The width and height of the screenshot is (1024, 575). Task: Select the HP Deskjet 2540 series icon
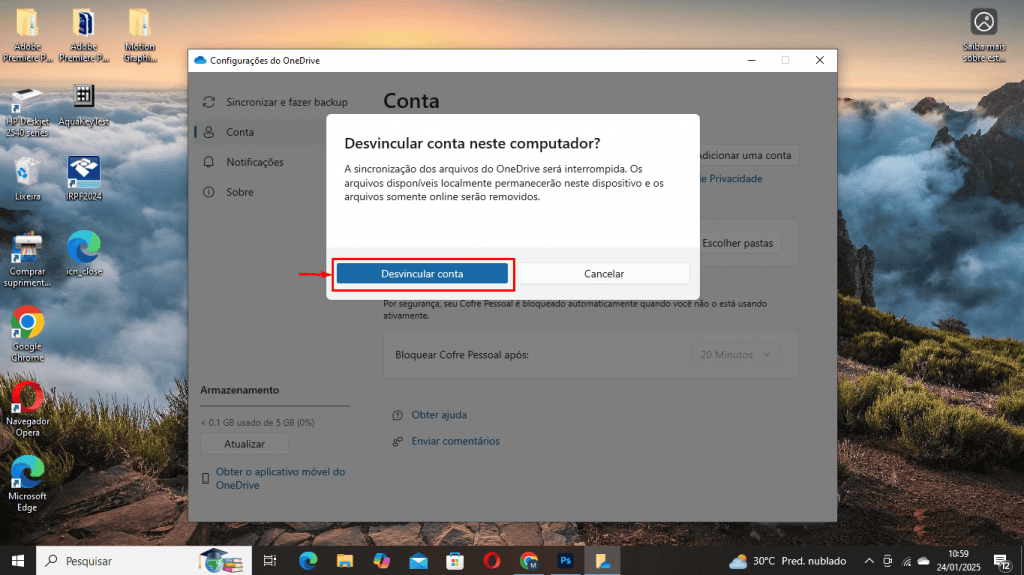(x=27, y=110)
